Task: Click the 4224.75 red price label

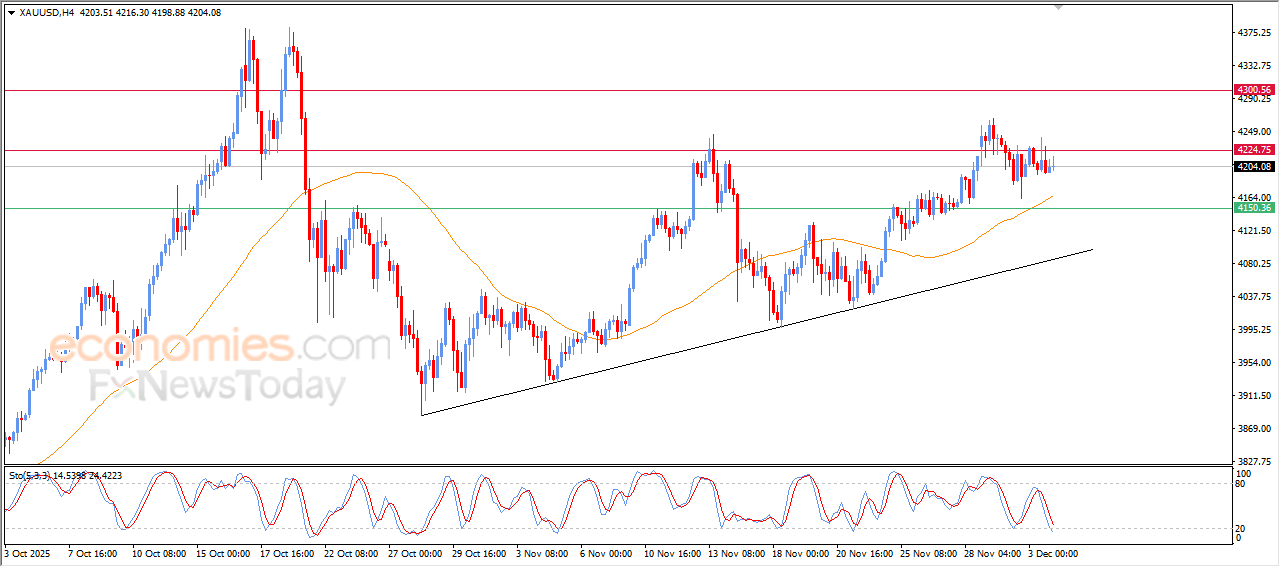Action: point(1254,150)
